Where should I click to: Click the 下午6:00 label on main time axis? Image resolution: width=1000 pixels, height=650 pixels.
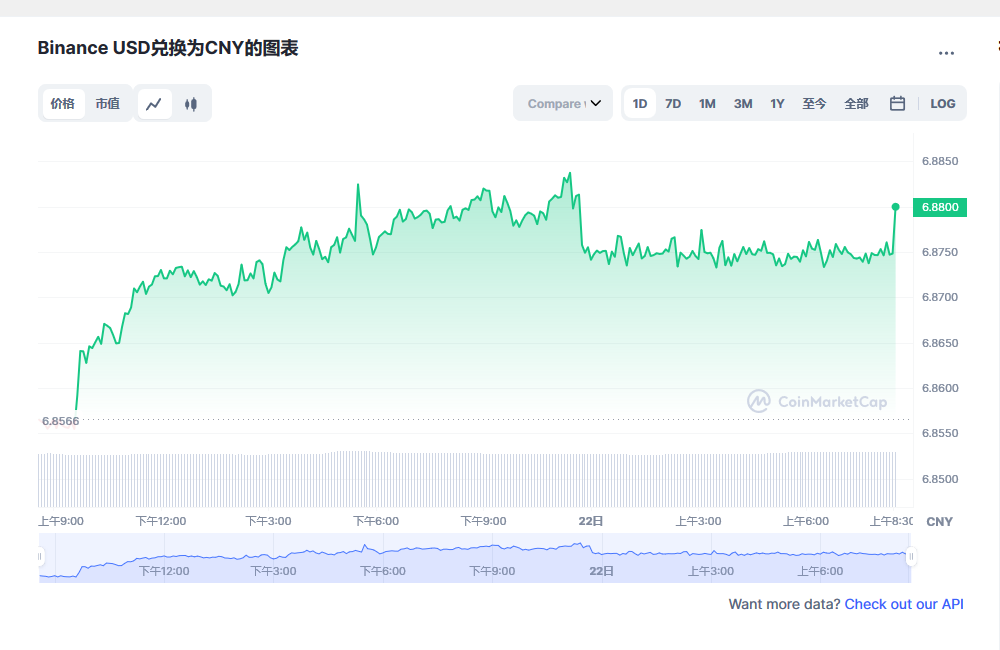tap(376, 521)
